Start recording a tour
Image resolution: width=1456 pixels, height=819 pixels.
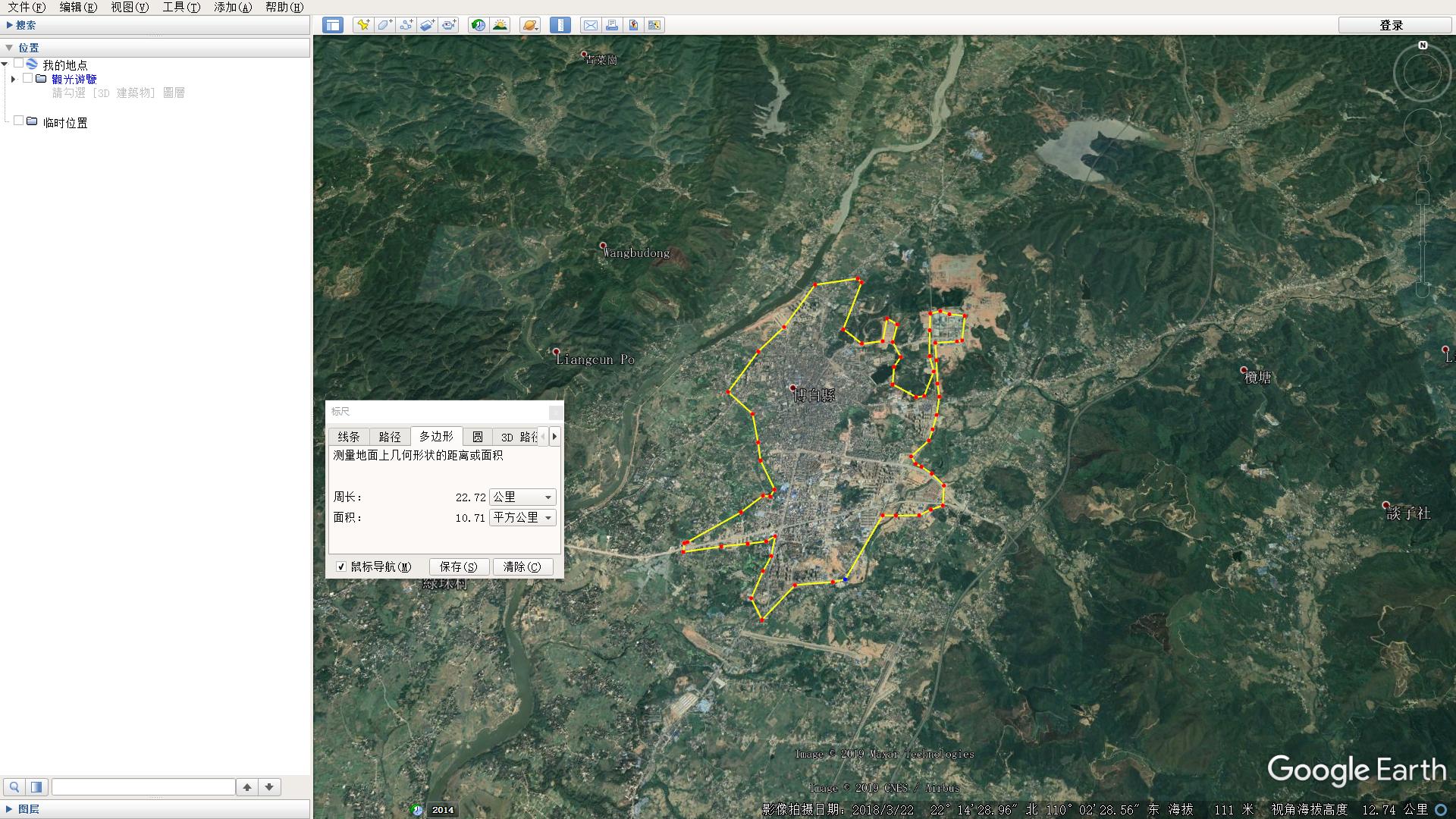point(448,25)
